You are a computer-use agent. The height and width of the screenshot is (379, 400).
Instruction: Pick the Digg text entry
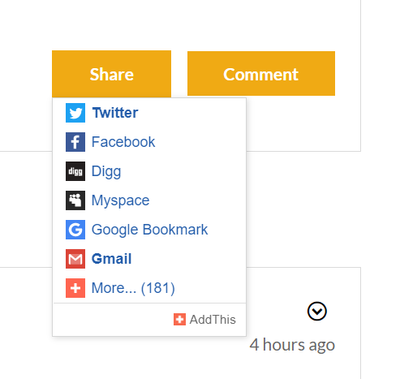(106, 172)
